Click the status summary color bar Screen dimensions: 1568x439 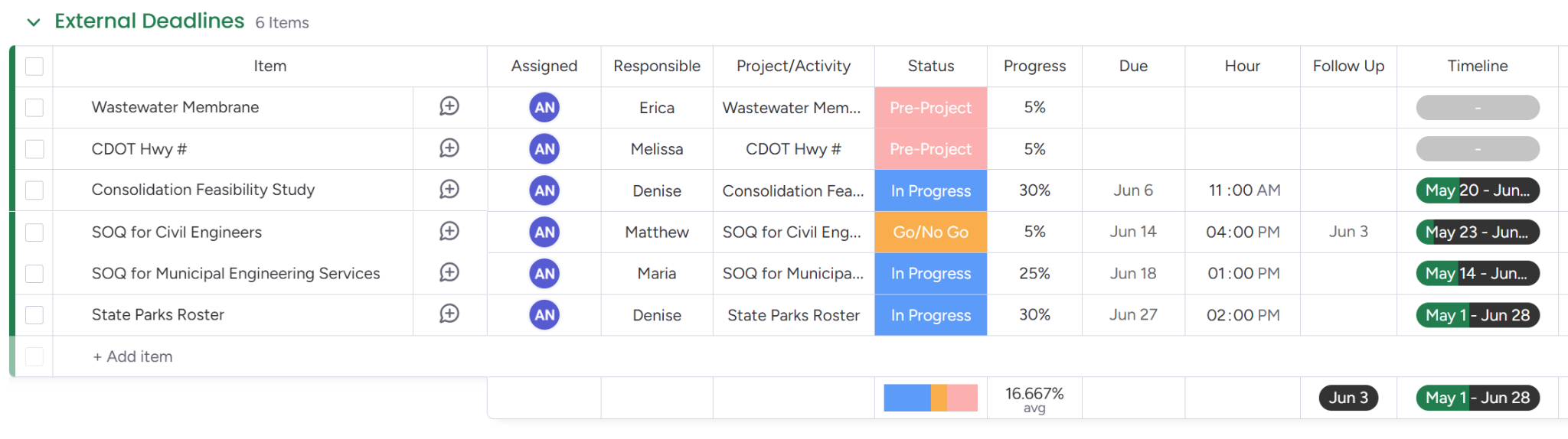pos(930,398)
